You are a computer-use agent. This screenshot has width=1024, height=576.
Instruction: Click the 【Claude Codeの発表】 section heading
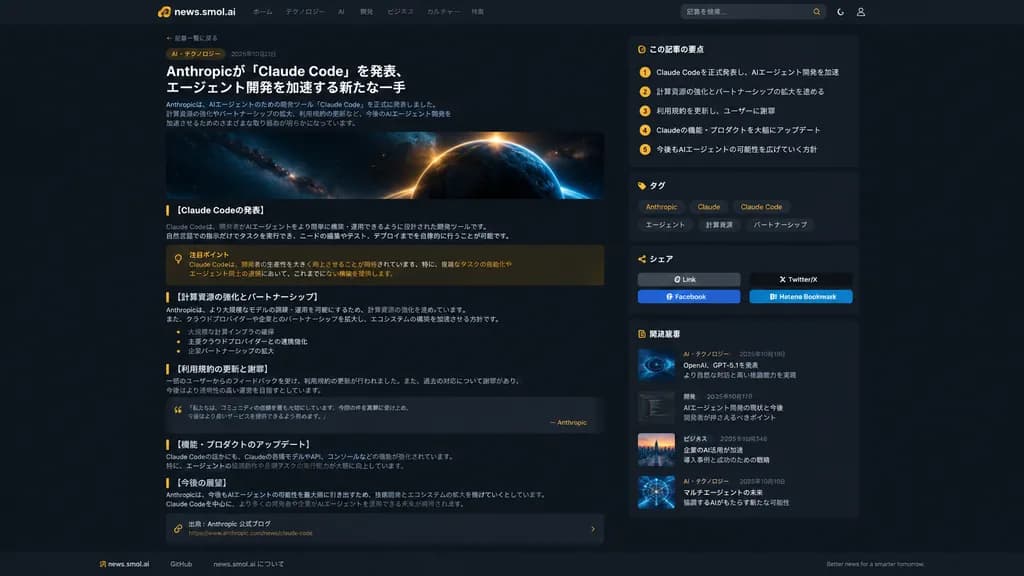point(220,210)
